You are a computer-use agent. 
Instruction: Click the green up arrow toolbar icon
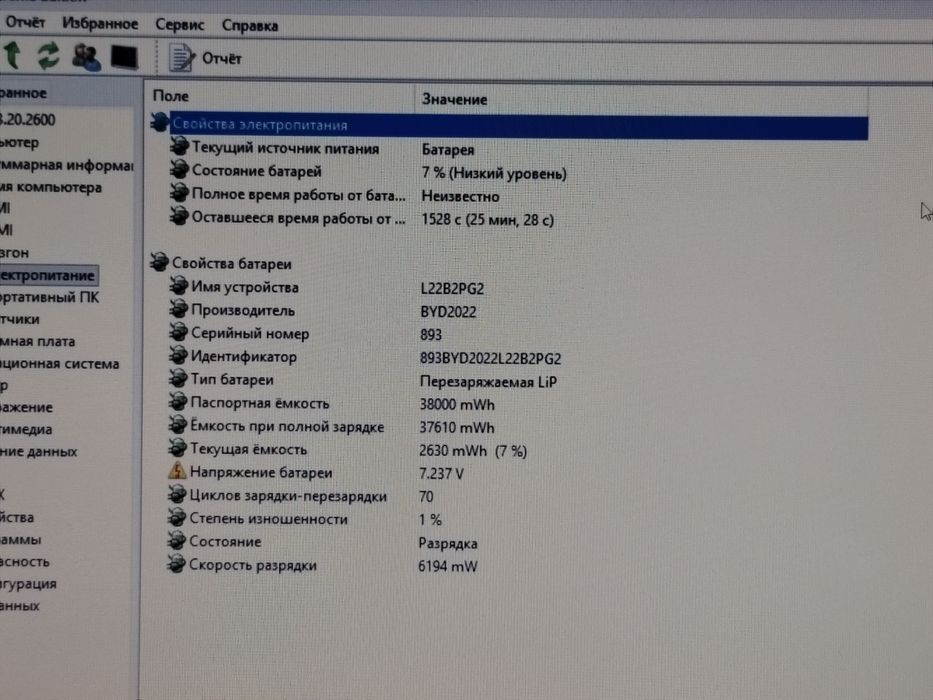tap(13, 55)
